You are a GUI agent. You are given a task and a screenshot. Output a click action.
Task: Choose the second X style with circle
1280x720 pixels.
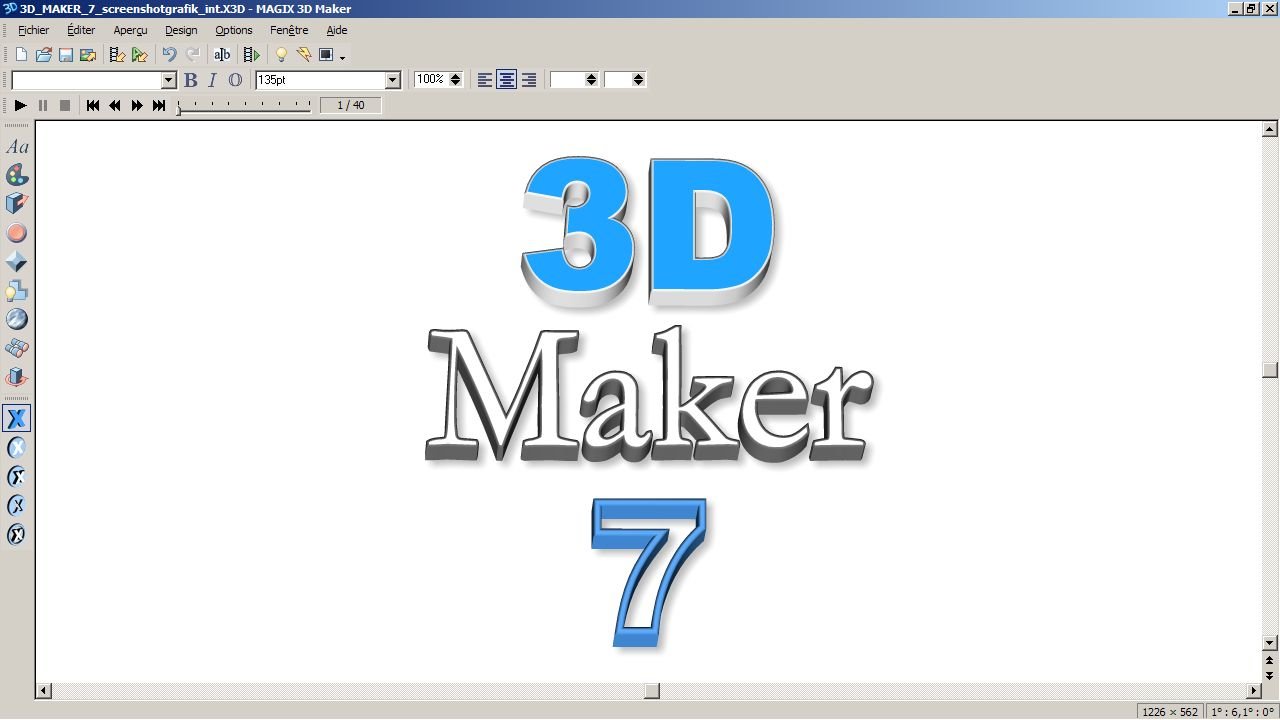click(17, 448)
